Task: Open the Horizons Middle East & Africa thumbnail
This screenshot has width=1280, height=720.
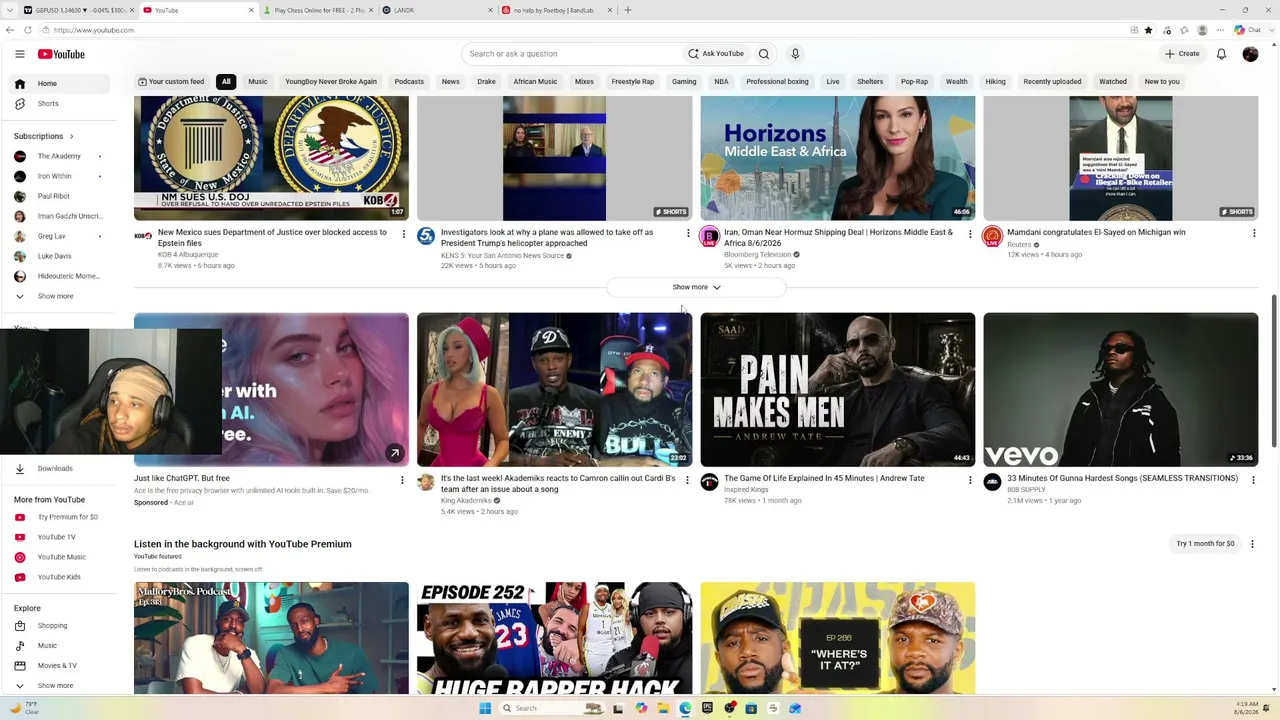Action: (x=838, y=158)
